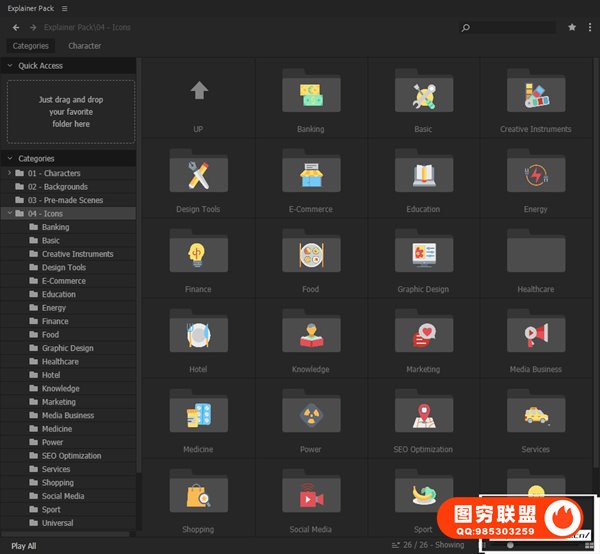600x554 pixels.
Task: Open the E-Commerce folder icon
Action: coord(310,176)
